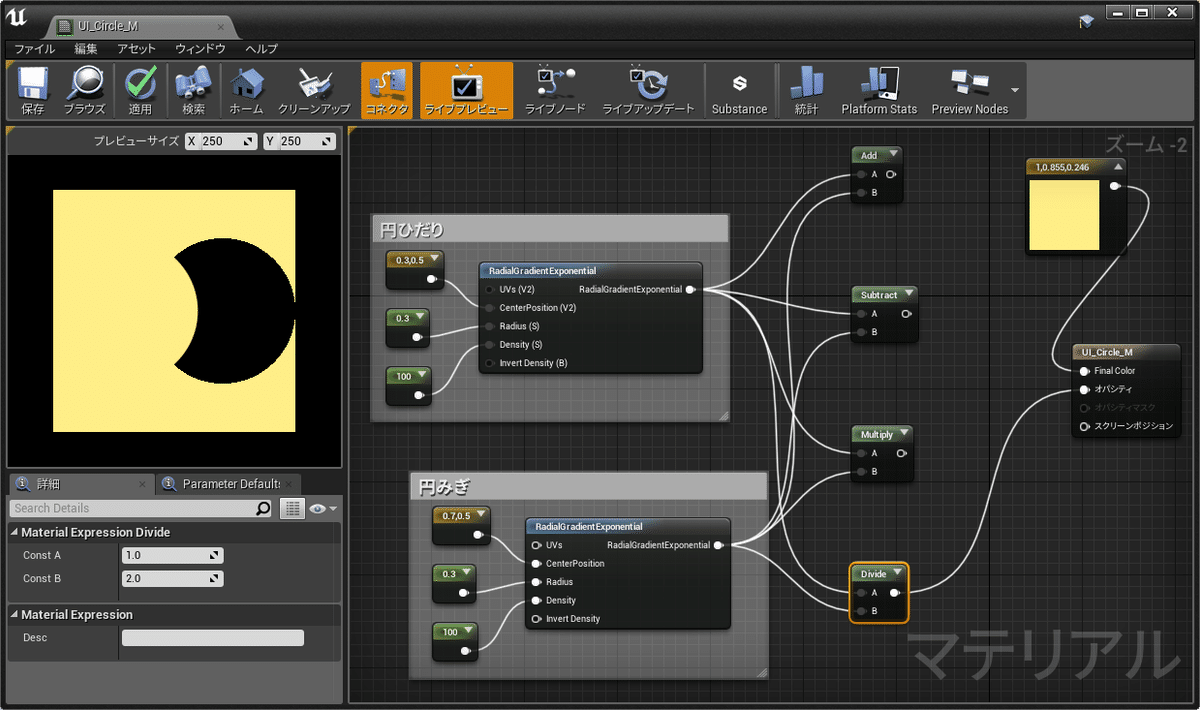This screenshot has width=1200, height=710.
Task: Click the Const B value field
Action: (172, 579)
